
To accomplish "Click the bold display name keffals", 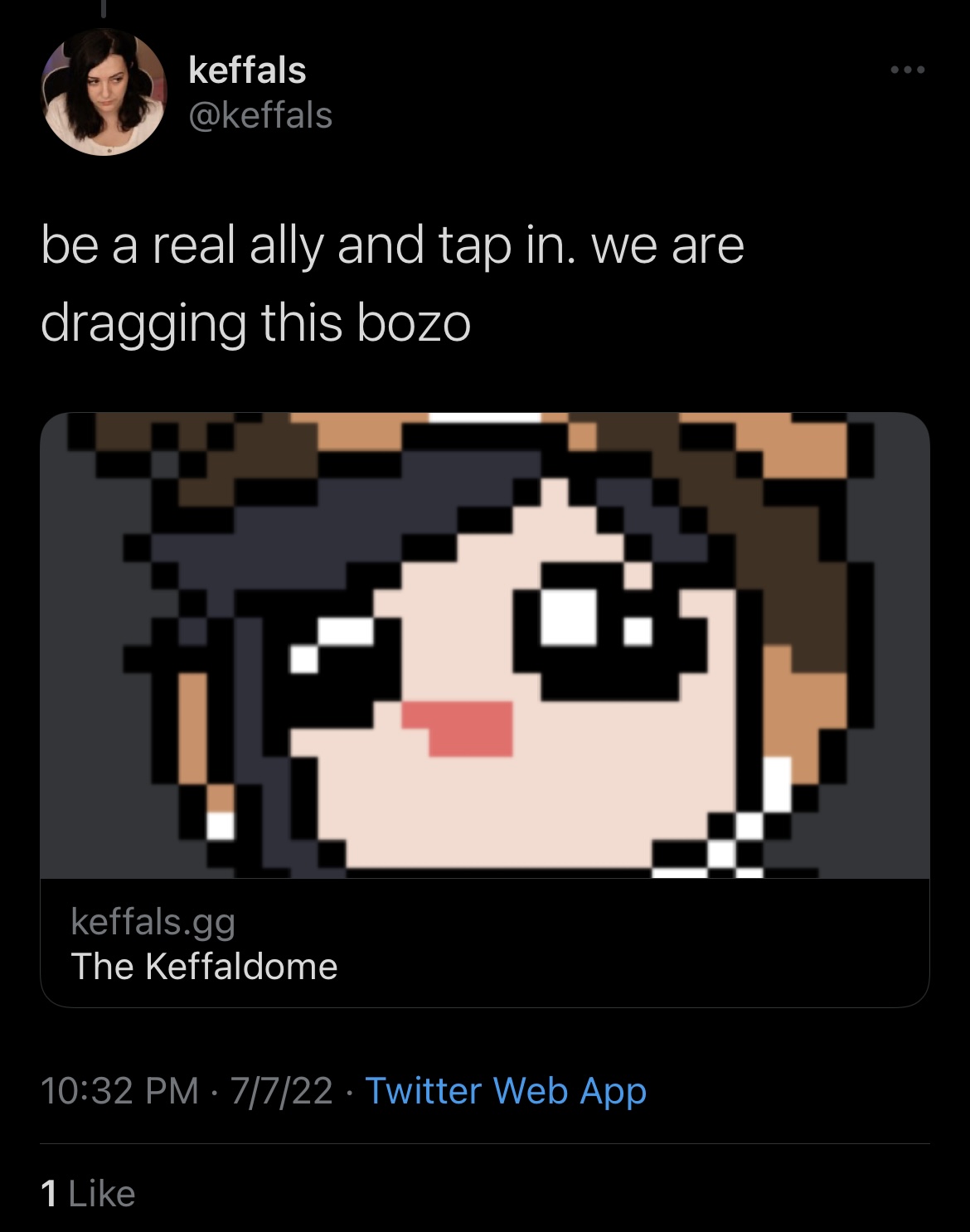I will coord(247,70).
